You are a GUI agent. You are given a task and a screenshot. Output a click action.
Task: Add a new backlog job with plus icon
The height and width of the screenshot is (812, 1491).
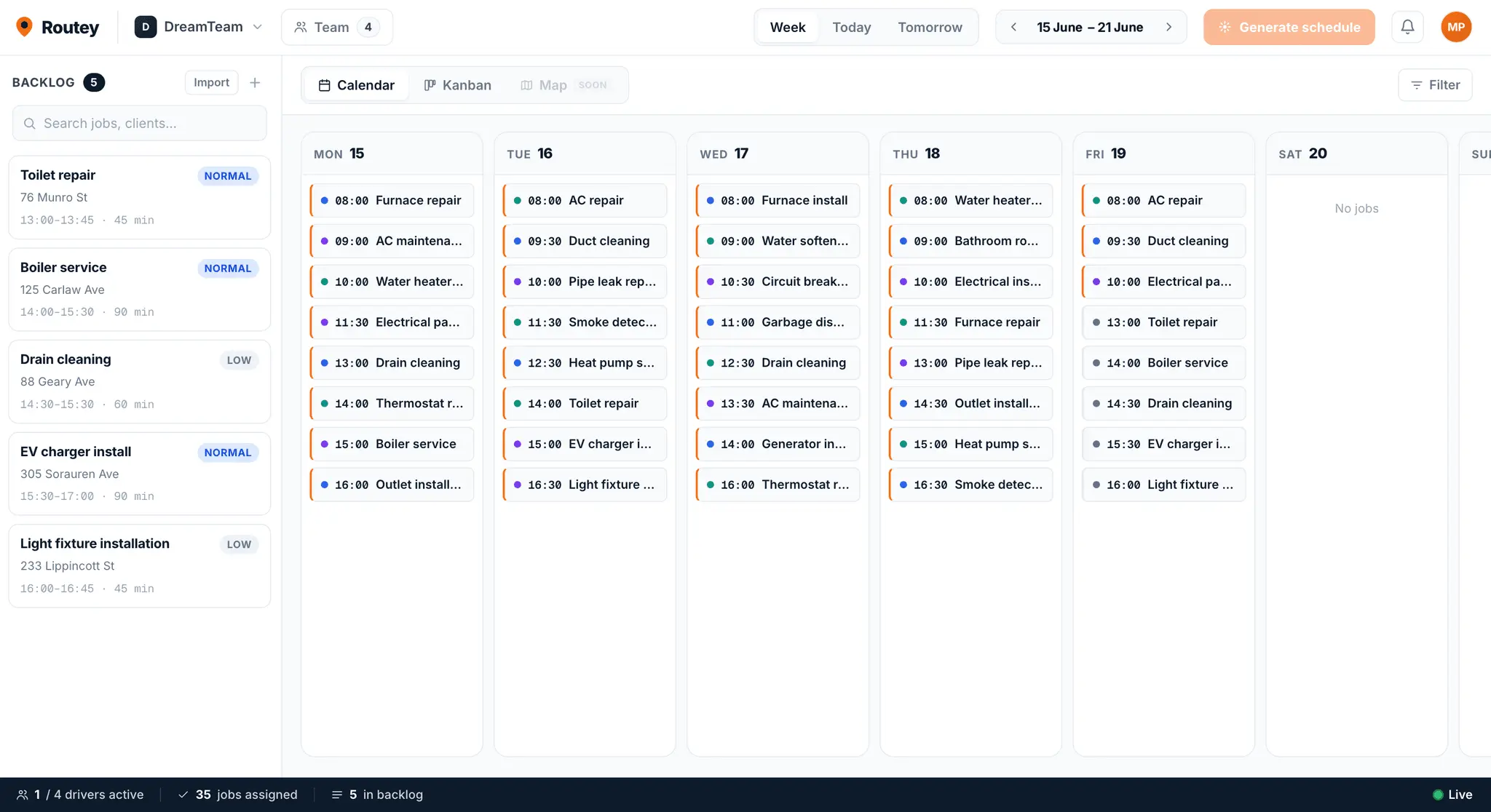tap(255, 82)
